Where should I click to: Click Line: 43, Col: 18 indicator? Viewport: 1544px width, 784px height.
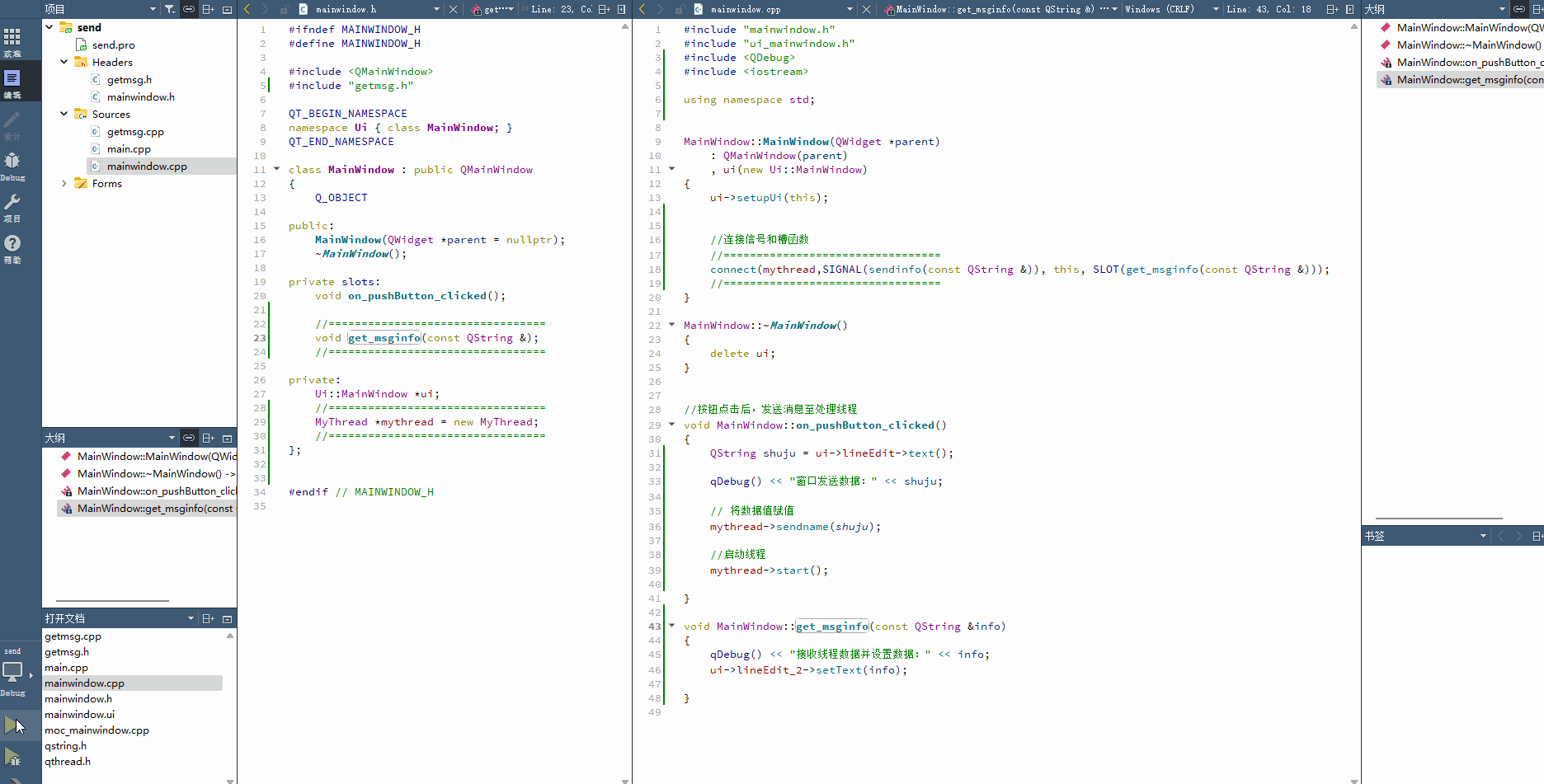(1269, 9)
